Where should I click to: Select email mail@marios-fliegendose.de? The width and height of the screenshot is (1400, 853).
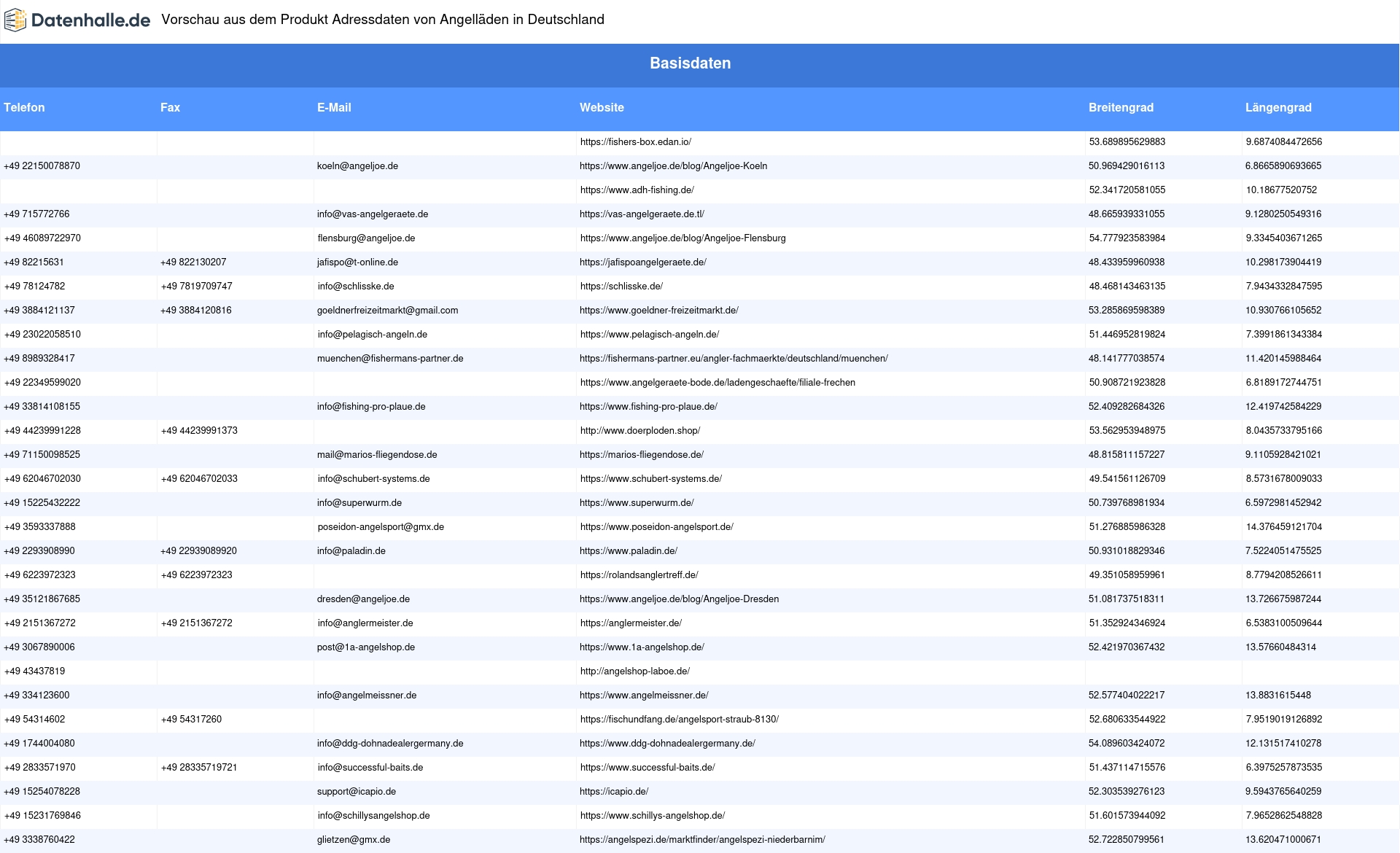coord(377,455)
